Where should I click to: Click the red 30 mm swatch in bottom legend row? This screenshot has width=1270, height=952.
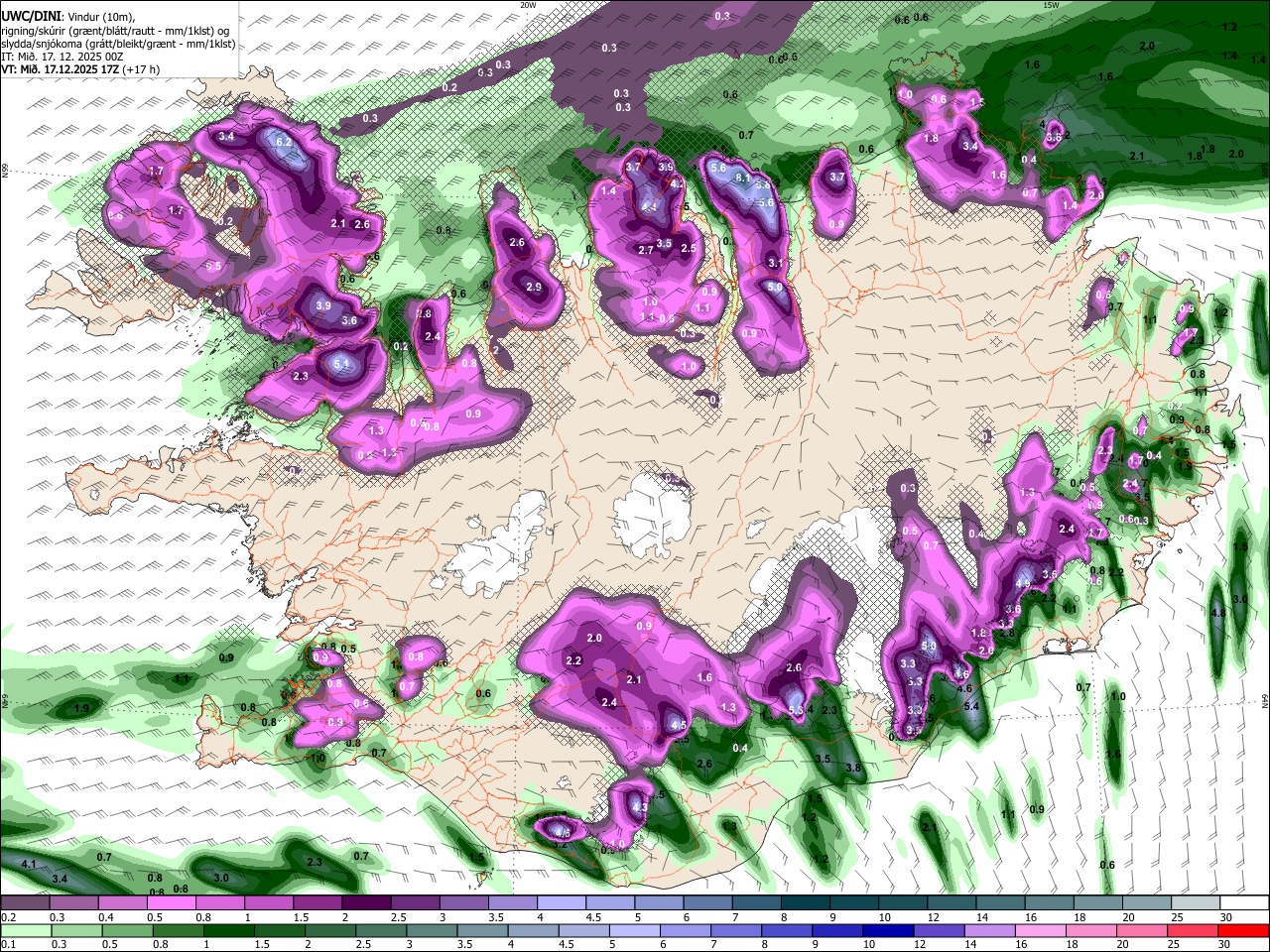point(1244,930)
